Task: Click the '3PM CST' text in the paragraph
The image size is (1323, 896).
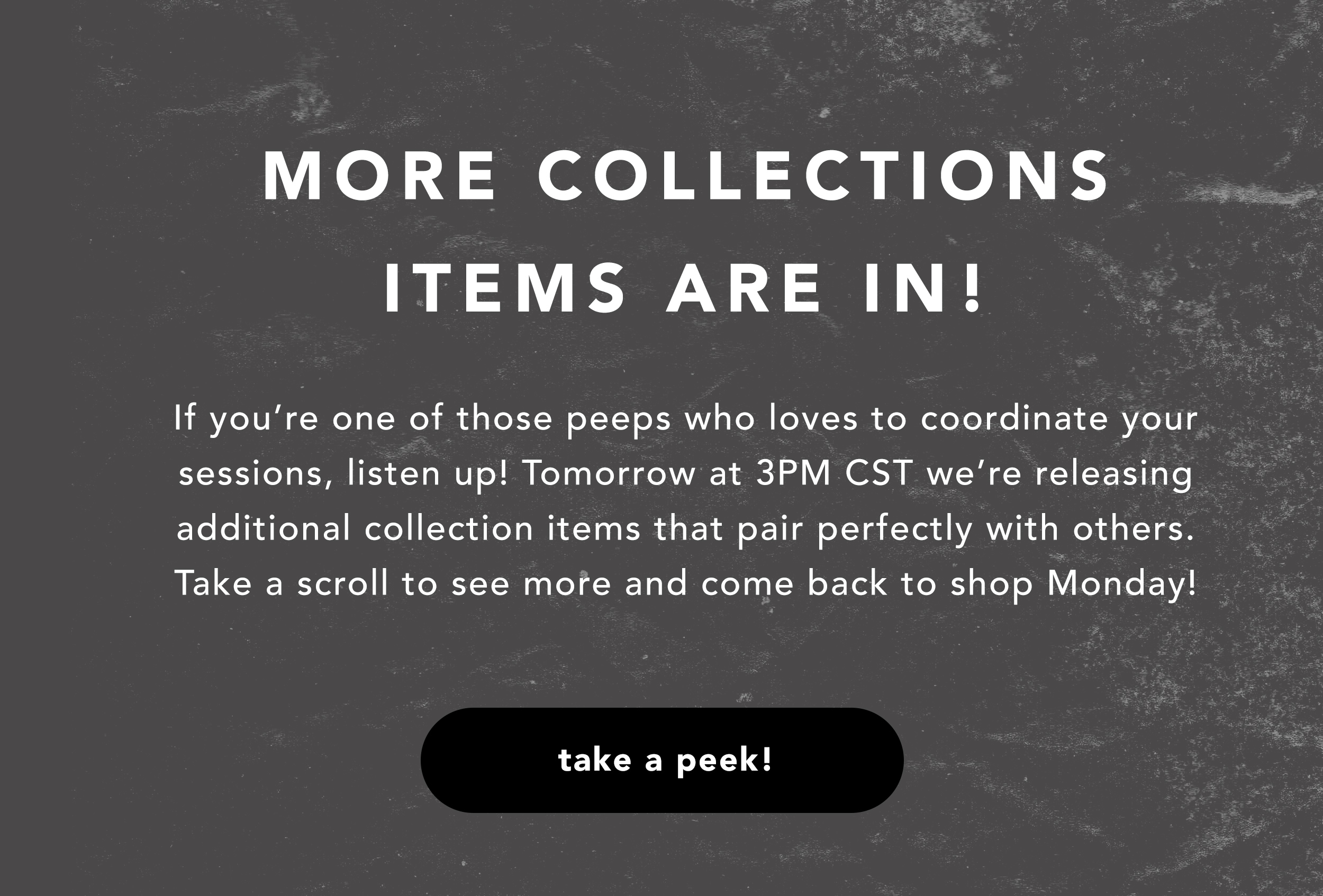Action: point(834,473)
